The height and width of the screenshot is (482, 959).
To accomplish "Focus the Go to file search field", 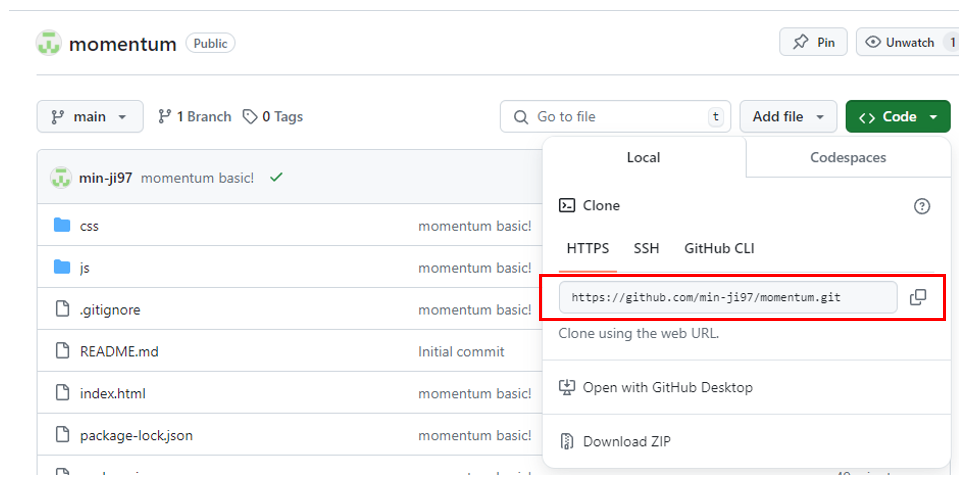I will click(x=615, y=116).
